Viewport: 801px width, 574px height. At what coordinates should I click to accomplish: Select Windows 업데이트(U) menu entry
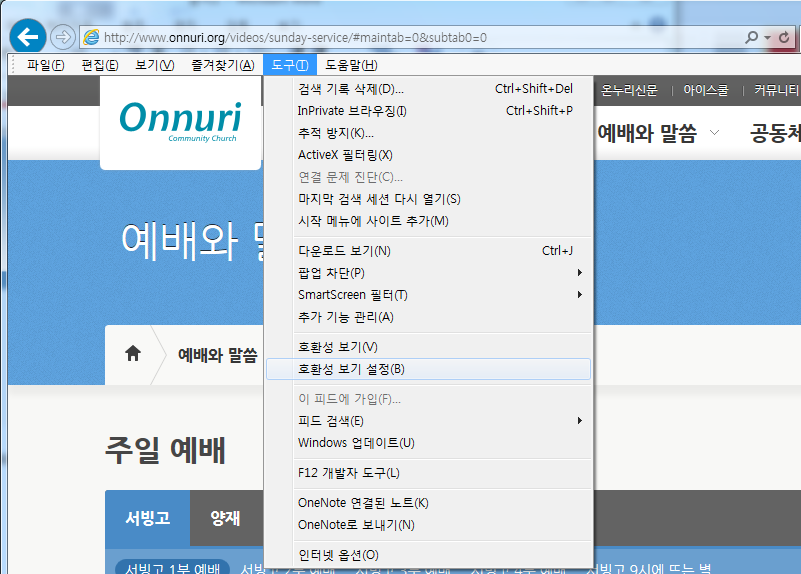coord(428,443)
